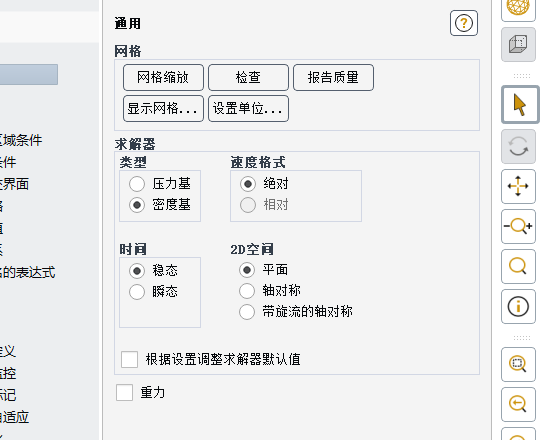545x440 pixels.
Task: Choose the zoom in/out magnifier tool
Action: click(x=518, y=226)
